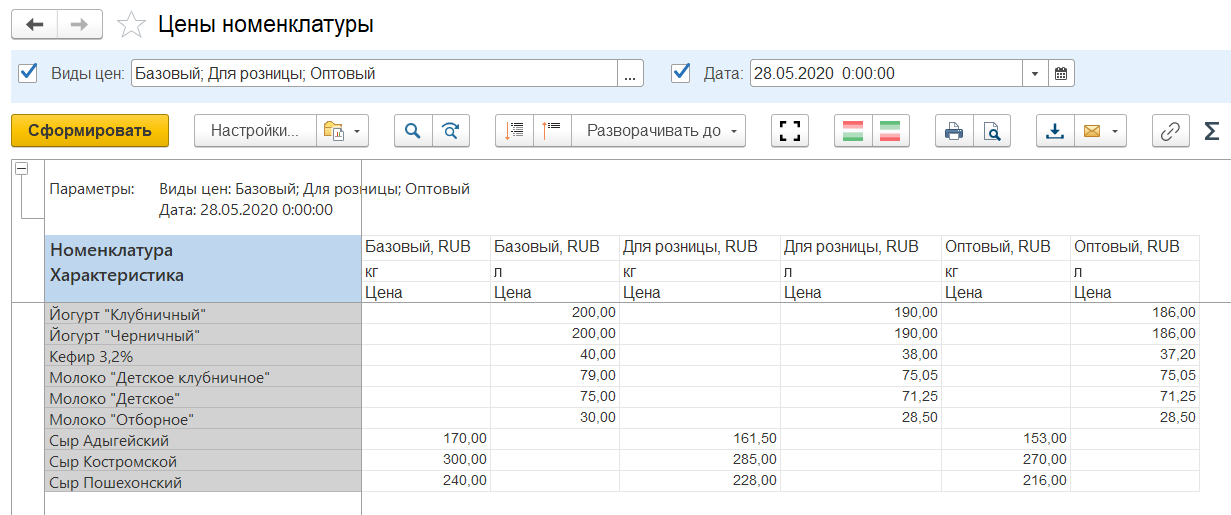Click the back navigation arrow
Viewport: 1231px width, 515px height.
35,25
